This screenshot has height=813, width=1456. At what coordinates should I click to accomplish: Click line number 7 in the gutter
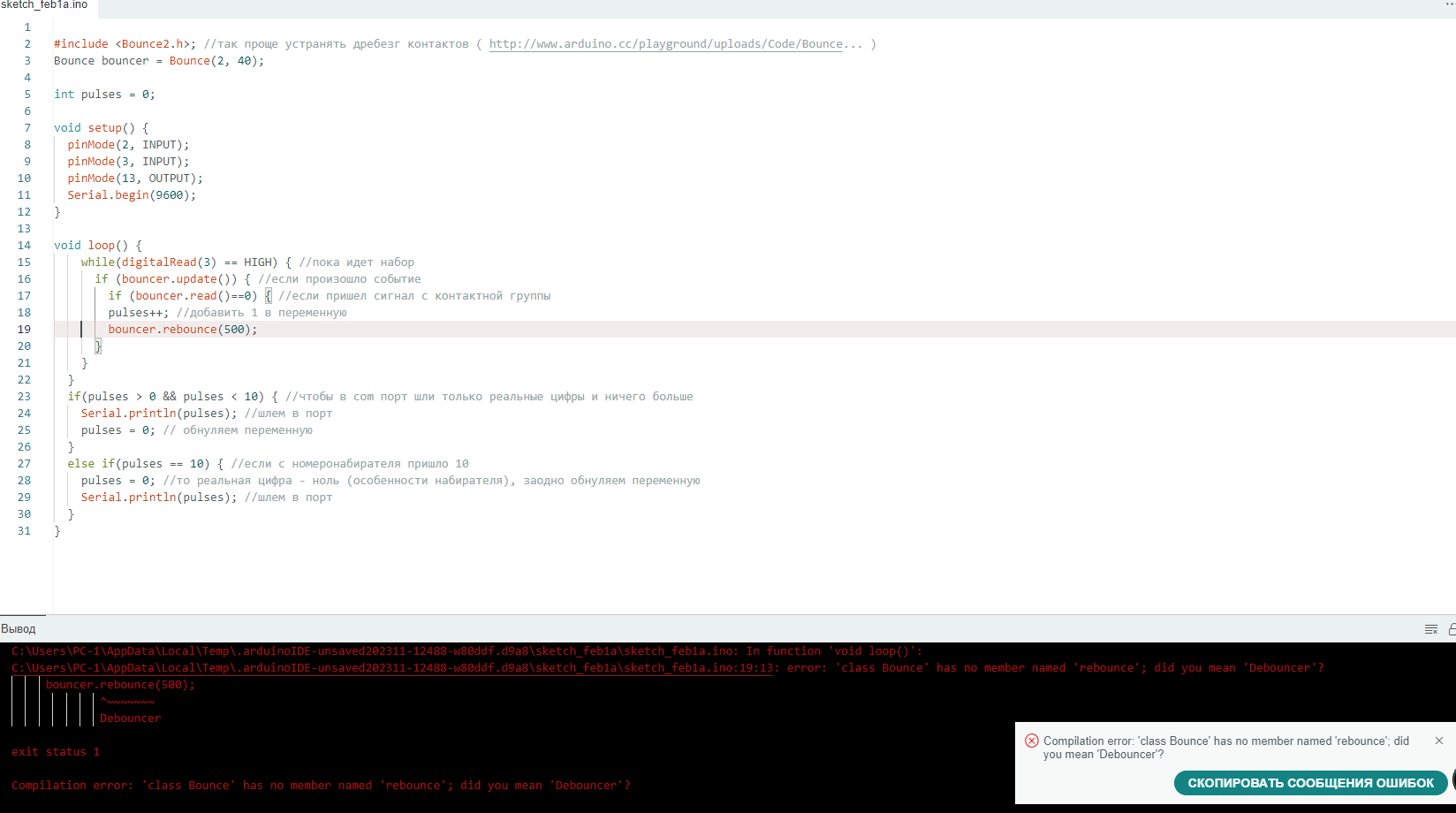coord(27,128)
